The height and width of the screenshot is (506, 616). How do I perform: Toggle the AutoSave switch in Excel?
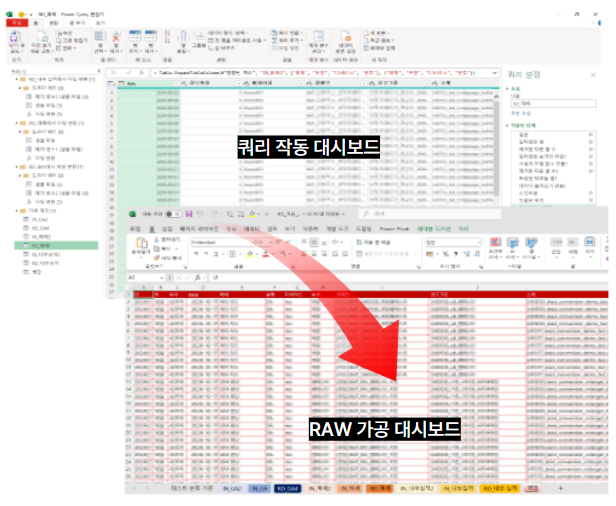[x=172, y=214]
